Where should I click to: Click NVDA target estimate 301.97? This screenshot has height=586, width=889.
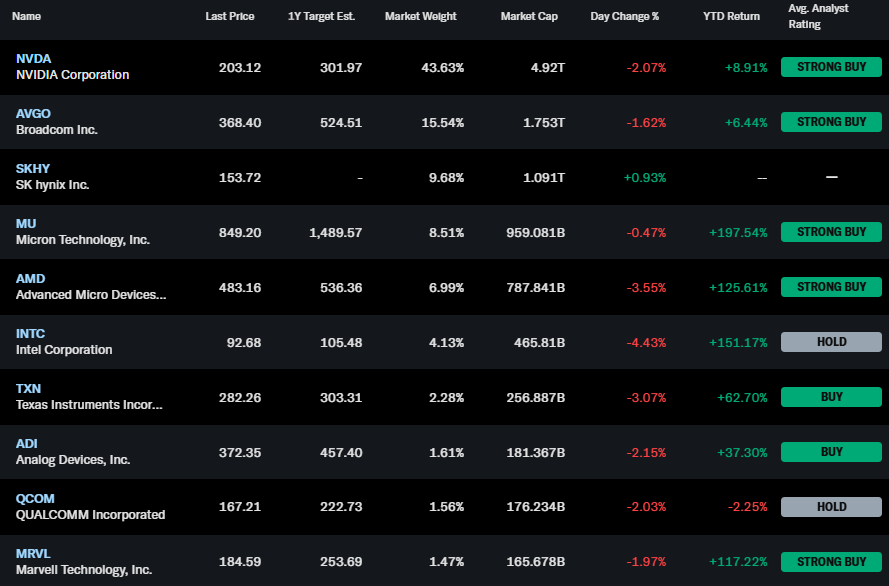tap(341, 67)
